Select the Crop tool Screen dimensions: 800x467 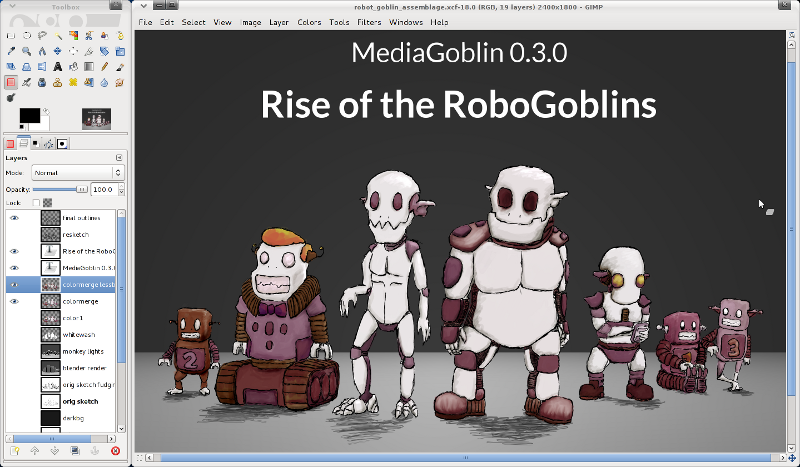pos(89,51)
